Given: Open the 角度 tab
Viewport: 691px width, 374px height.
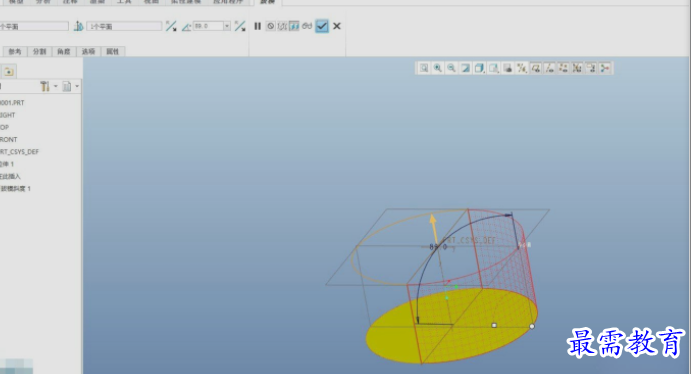Looking at the screenshot, I should coord(64,52).
